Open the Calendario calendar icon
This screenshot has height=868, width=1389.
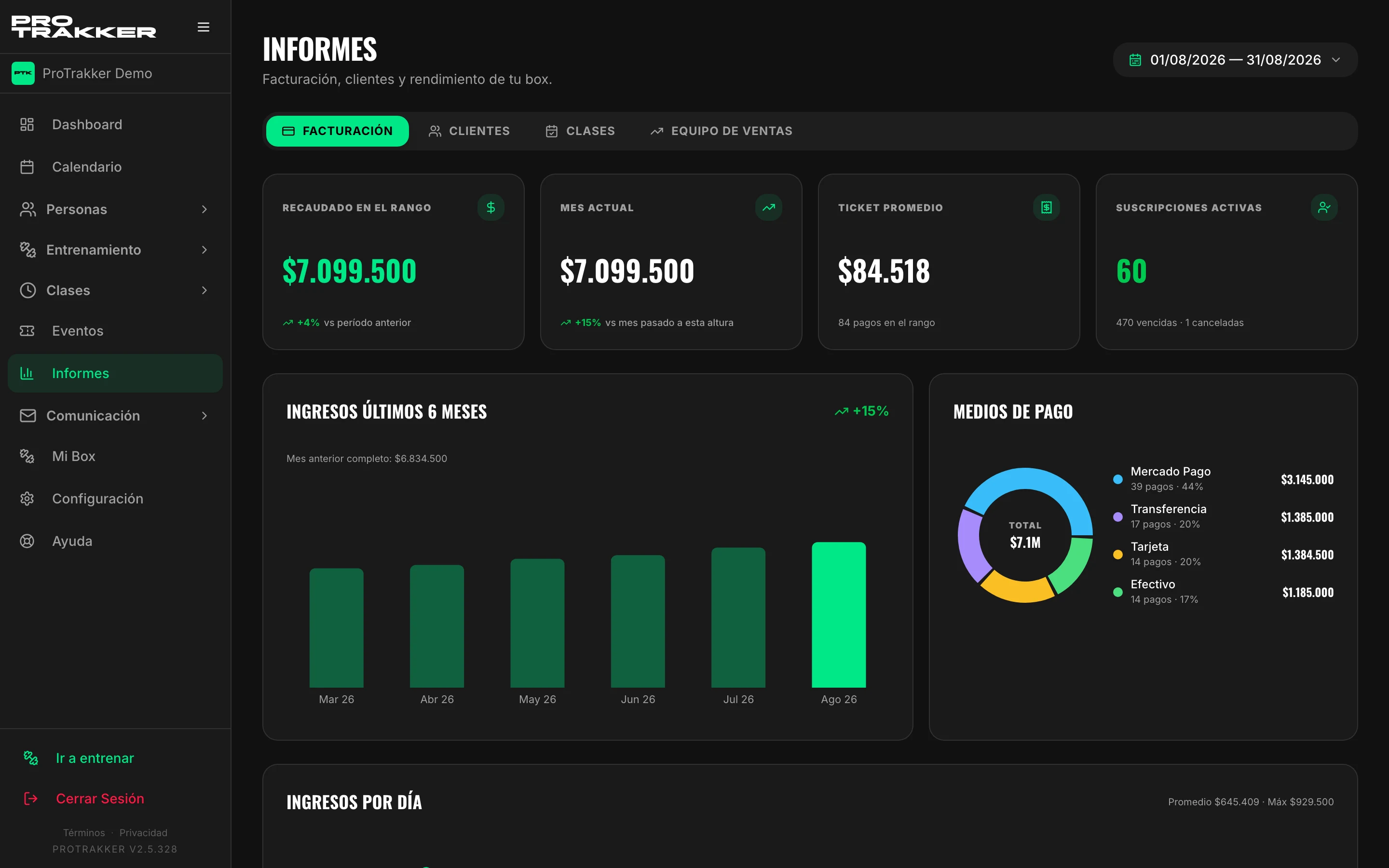click(27, 167)
